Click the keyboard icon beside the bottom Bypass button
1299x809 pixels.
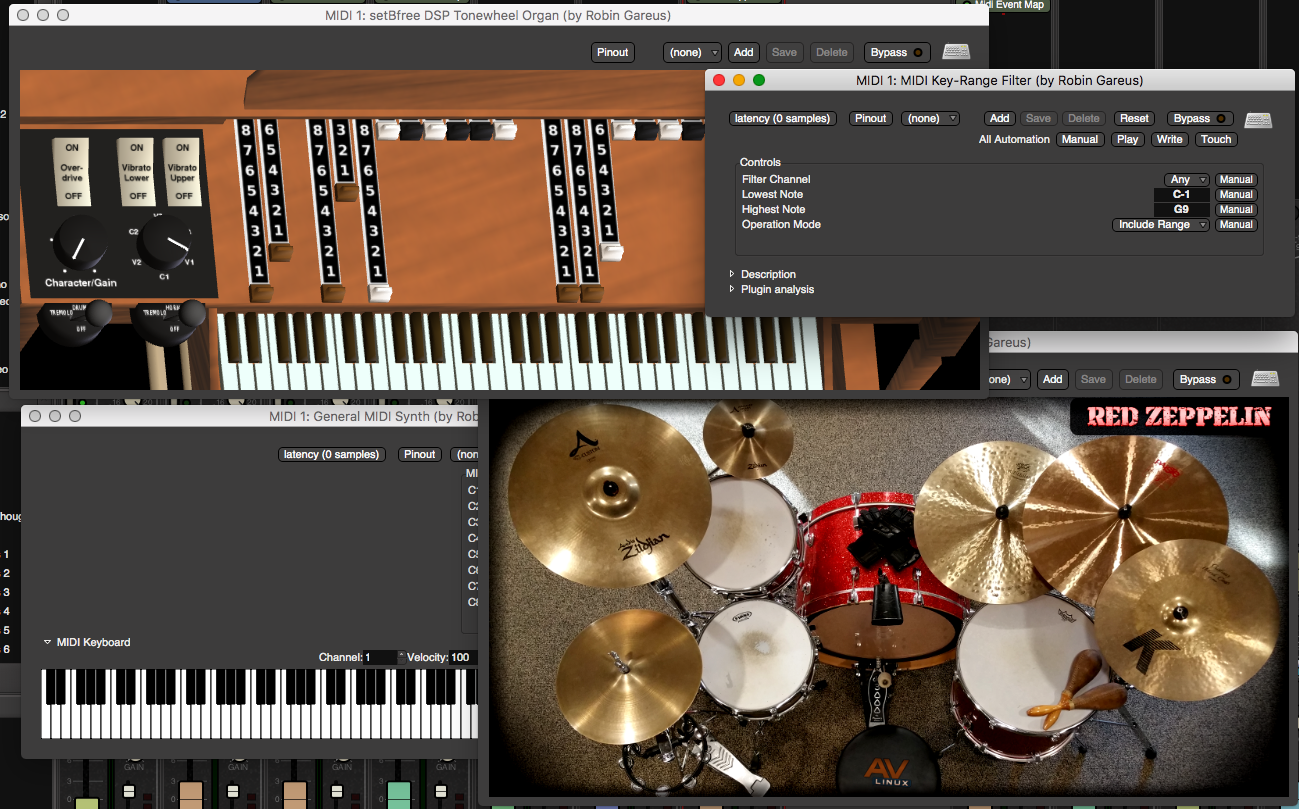[x=1265, y=379]
